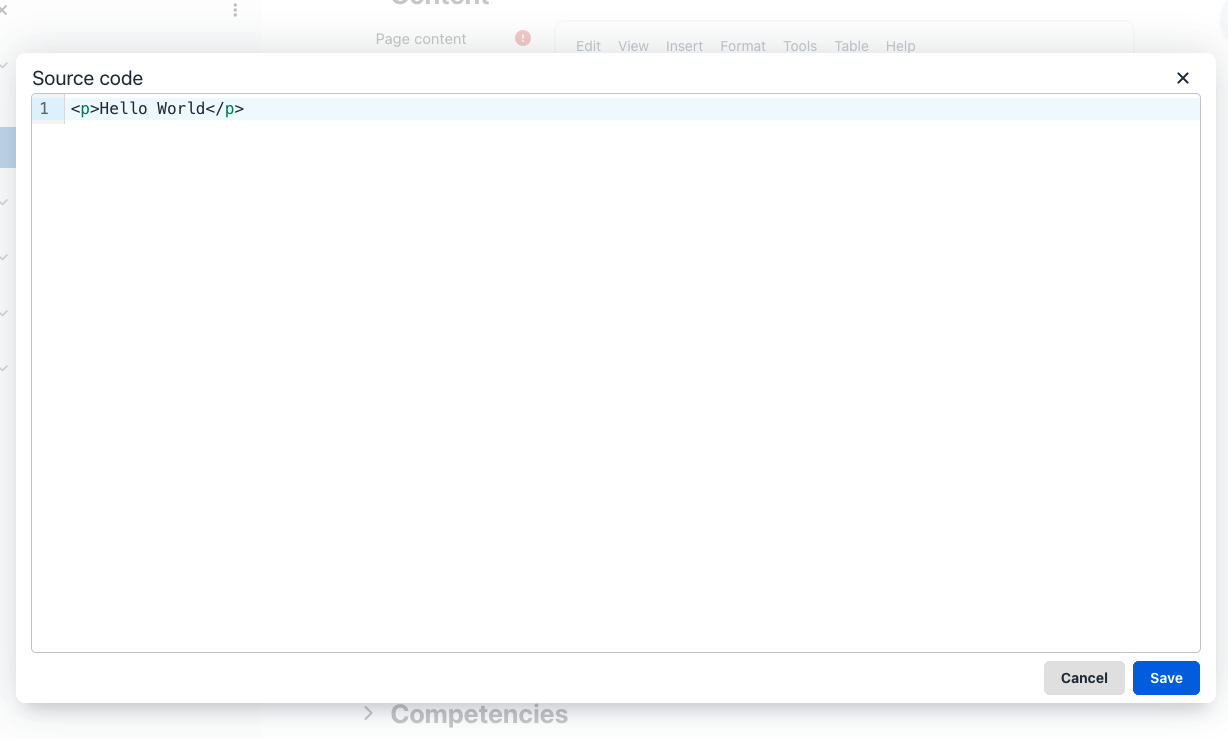Click the required icon beside Page content
This screenshot has width=1228, height=739.
pyautogui.click(x=523, y=38)
